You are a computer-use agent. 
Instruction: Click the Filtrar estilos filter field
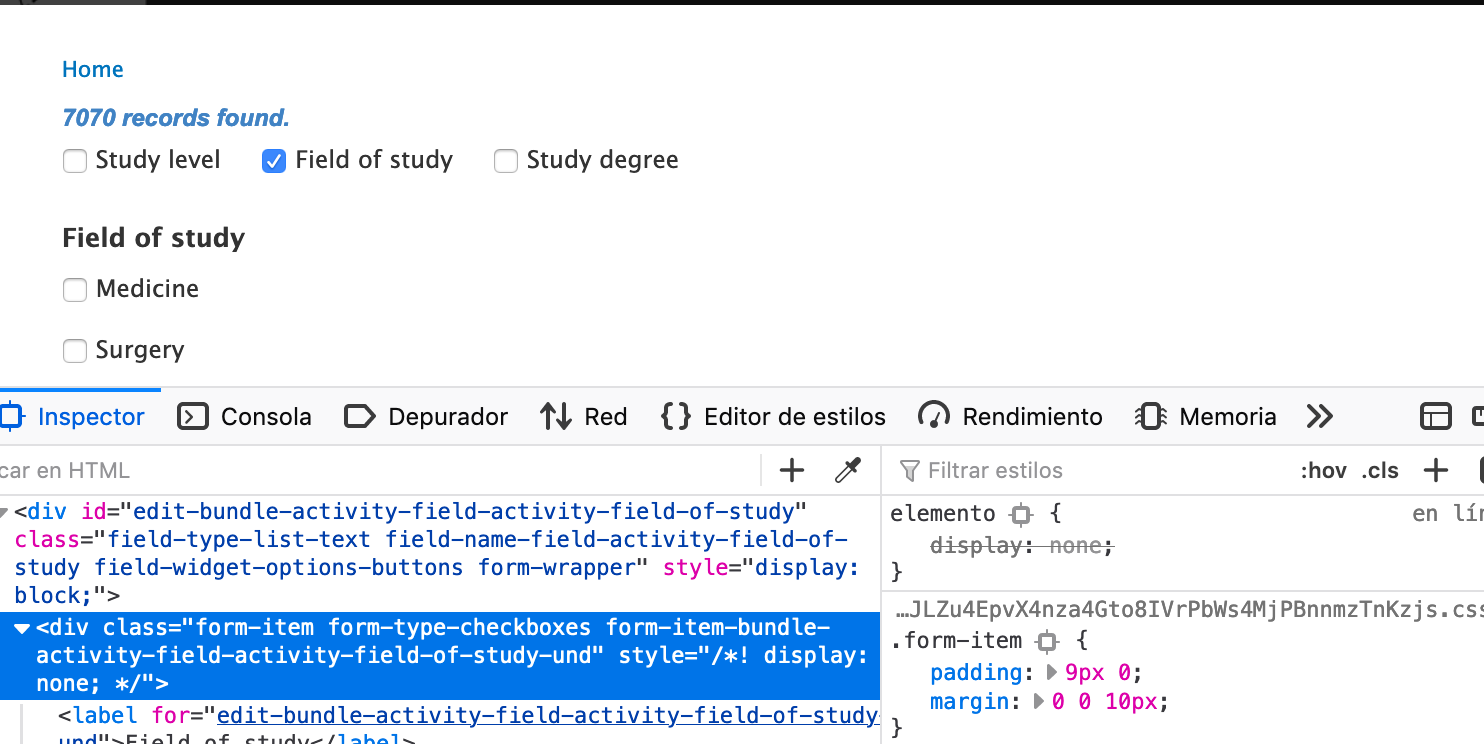tap(1090, 471)
